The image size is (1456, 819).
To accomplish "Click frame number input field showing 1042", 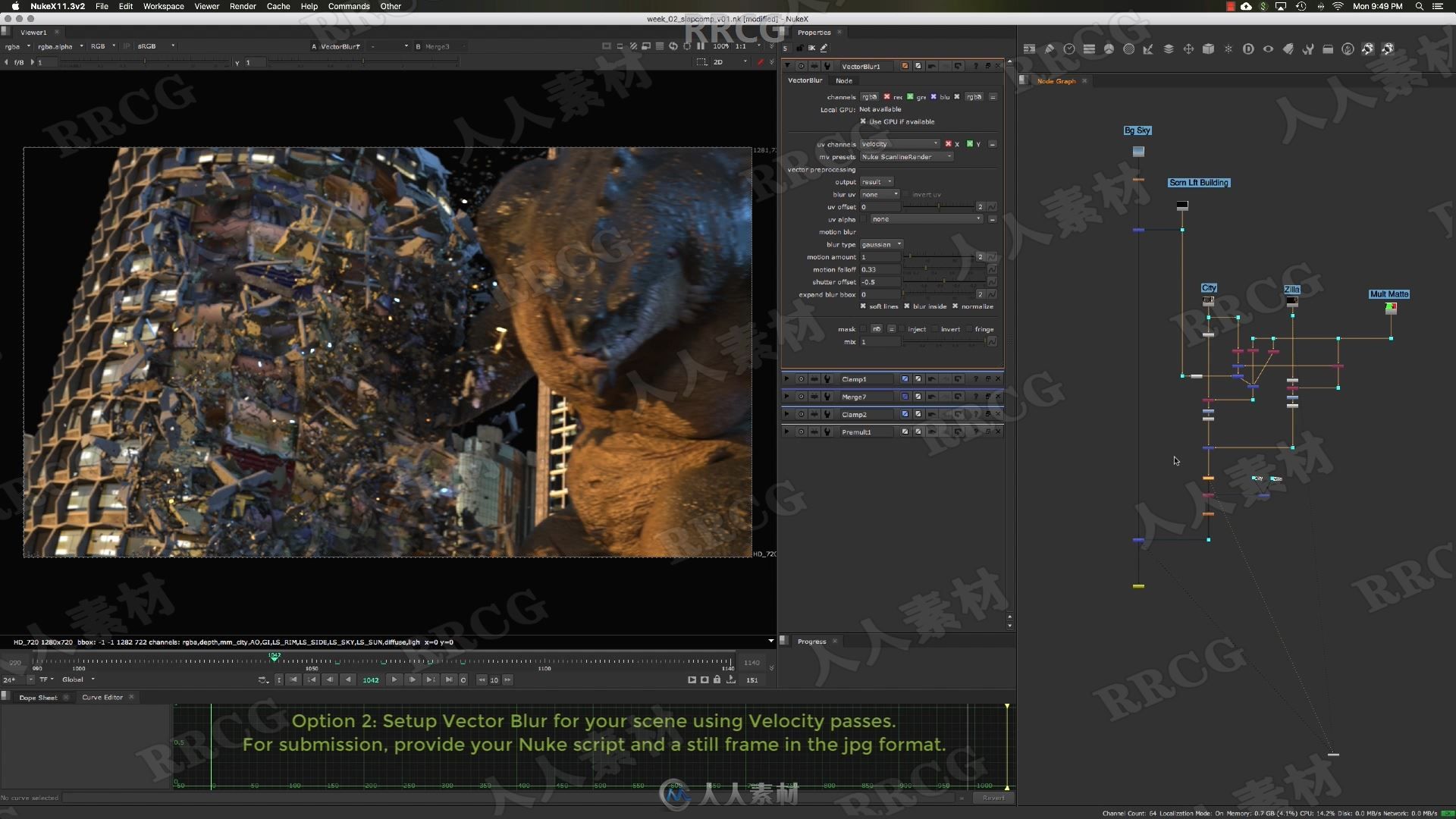I will [371, 679].
